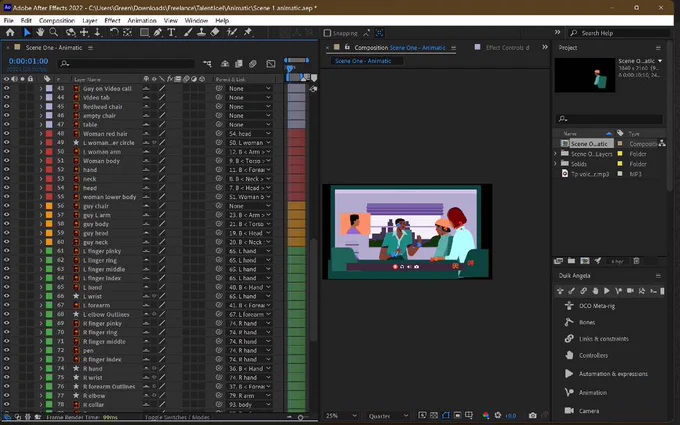Screen dimensions: 680x425
Task: Select the Clone Stamp tool
Action: coord(201,33)
